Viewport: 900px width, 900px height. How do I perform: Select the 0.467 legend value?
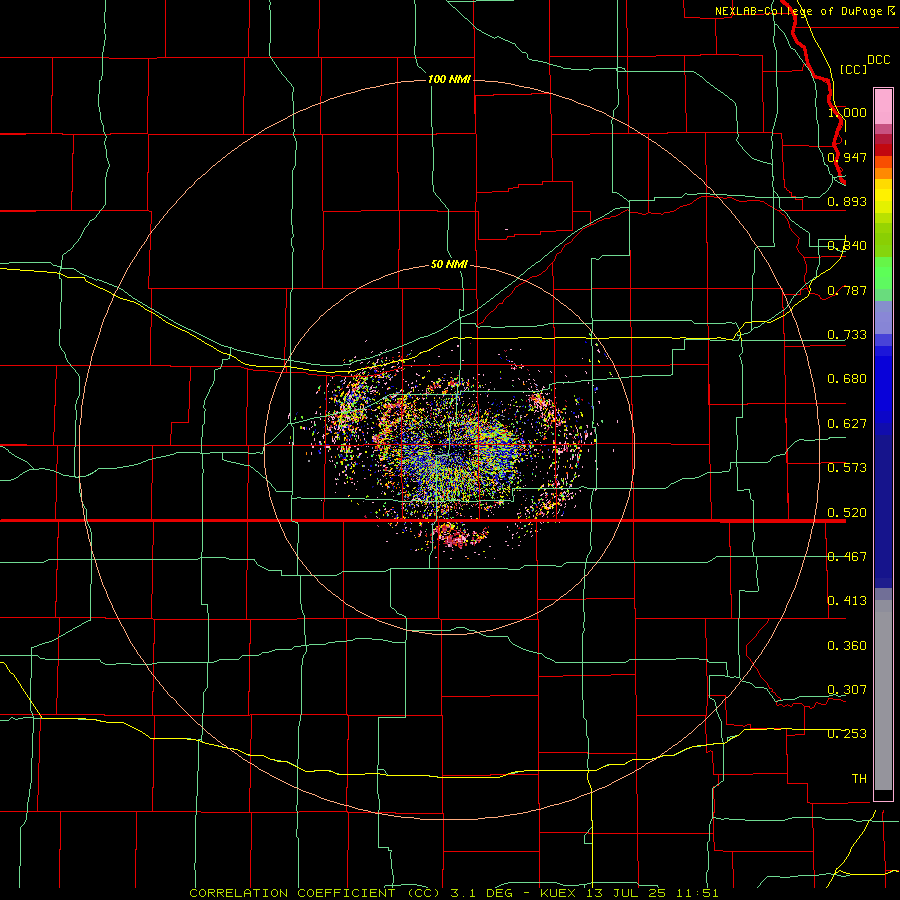click(x=847, y=557)
